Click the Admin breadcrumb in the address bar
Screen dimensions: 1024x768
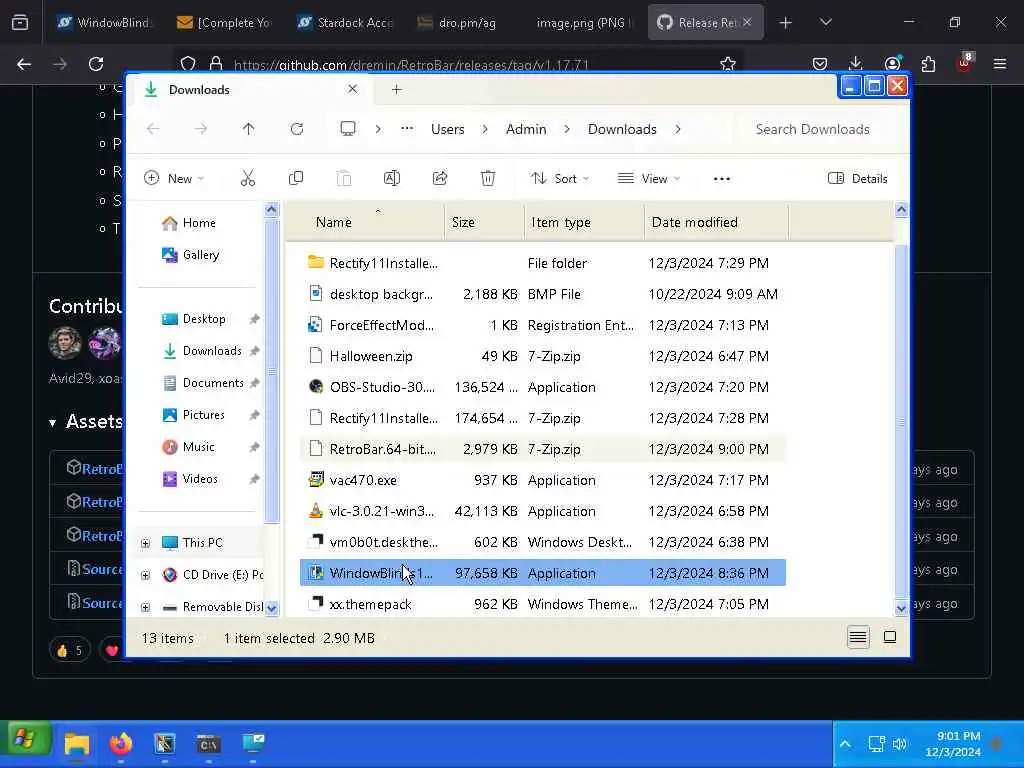point(526,129)
